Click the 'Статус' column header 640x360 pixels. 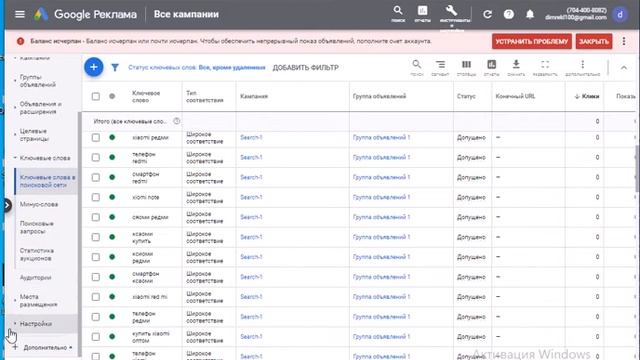466,96
